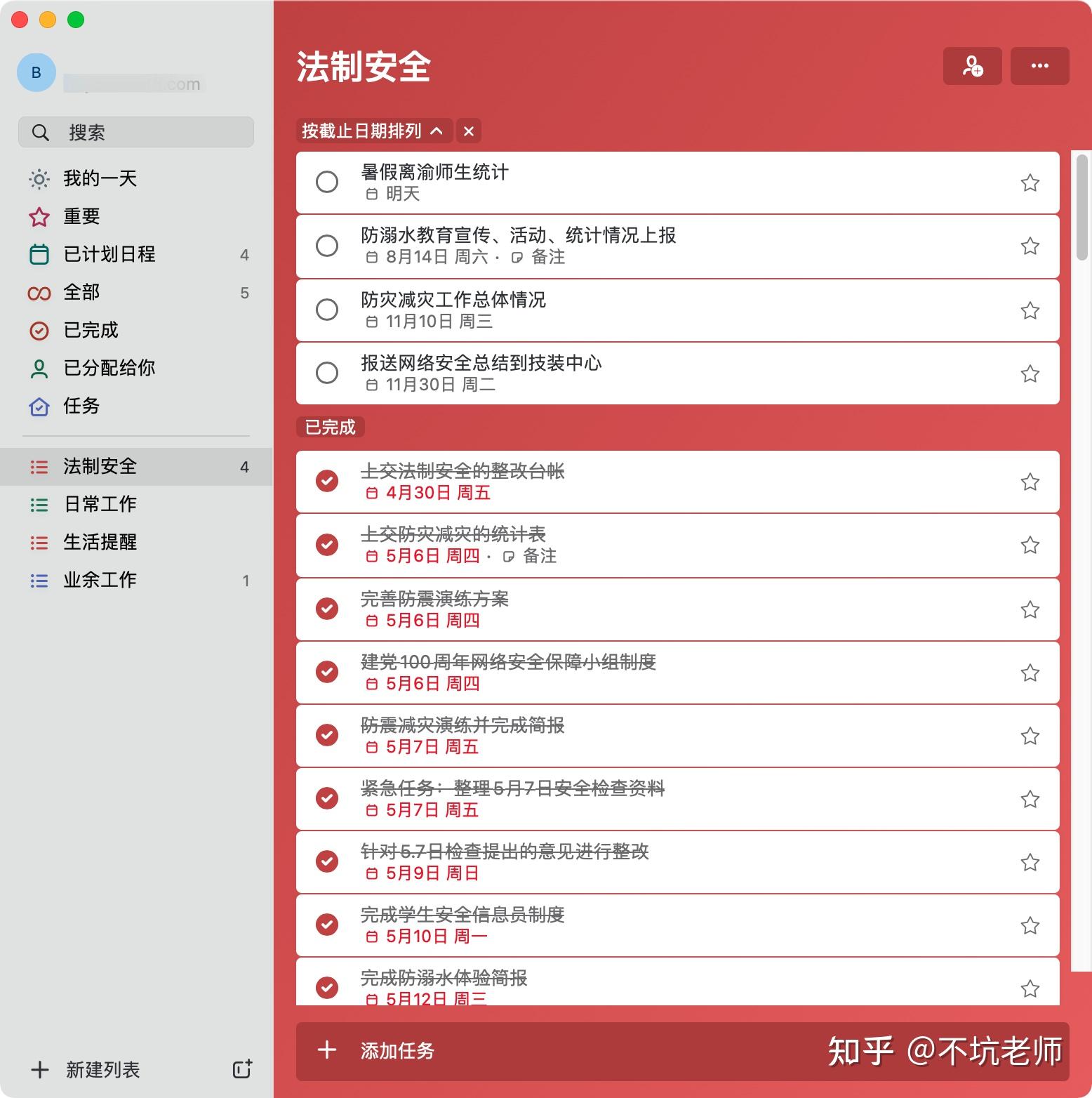Click the new group icon beside 新建列表
The width and height of the screenshot is (1092, 1098).
tap(242, 1069)
